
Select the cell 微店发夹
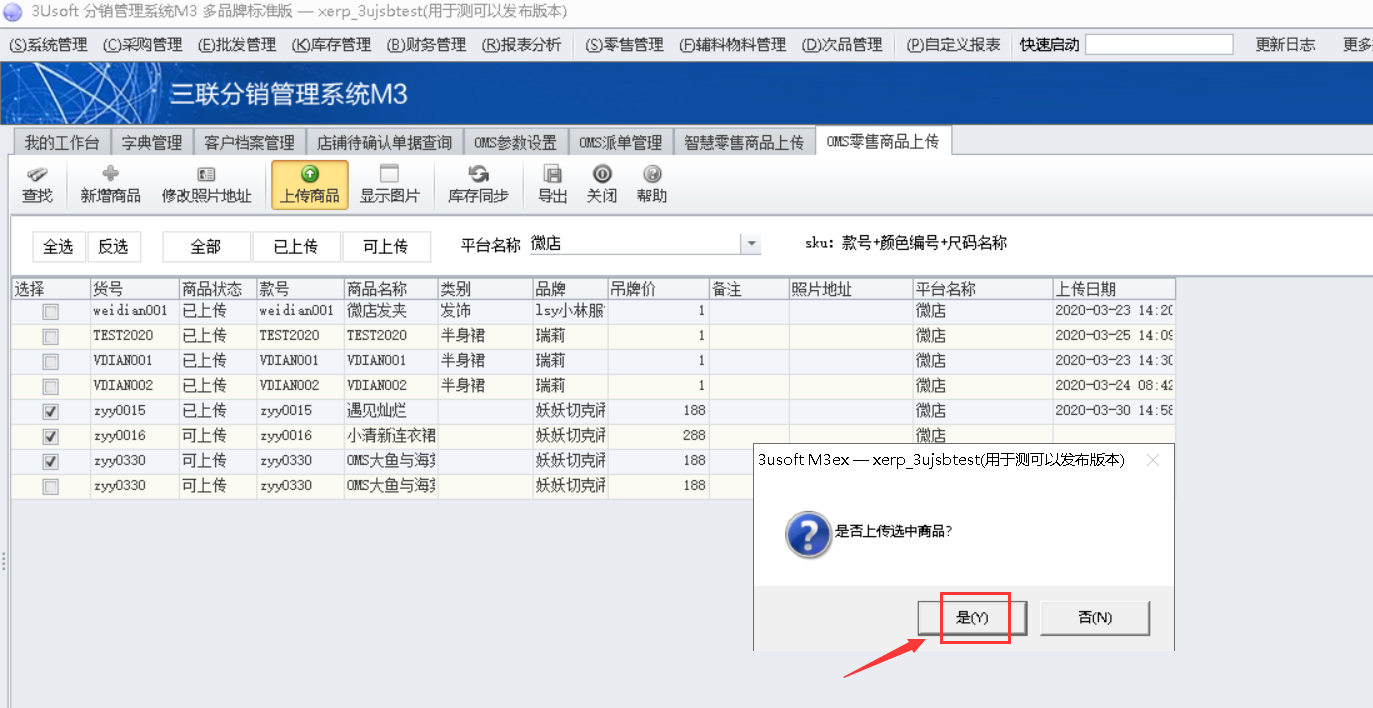(x=391, y=312)
